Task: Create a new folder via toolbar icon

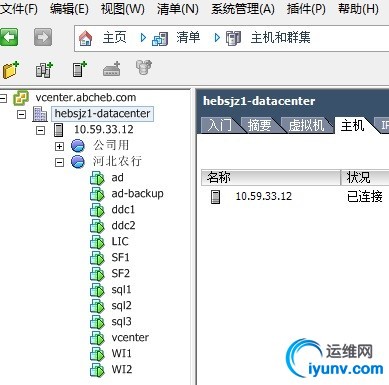Action: tap(11, 69)
